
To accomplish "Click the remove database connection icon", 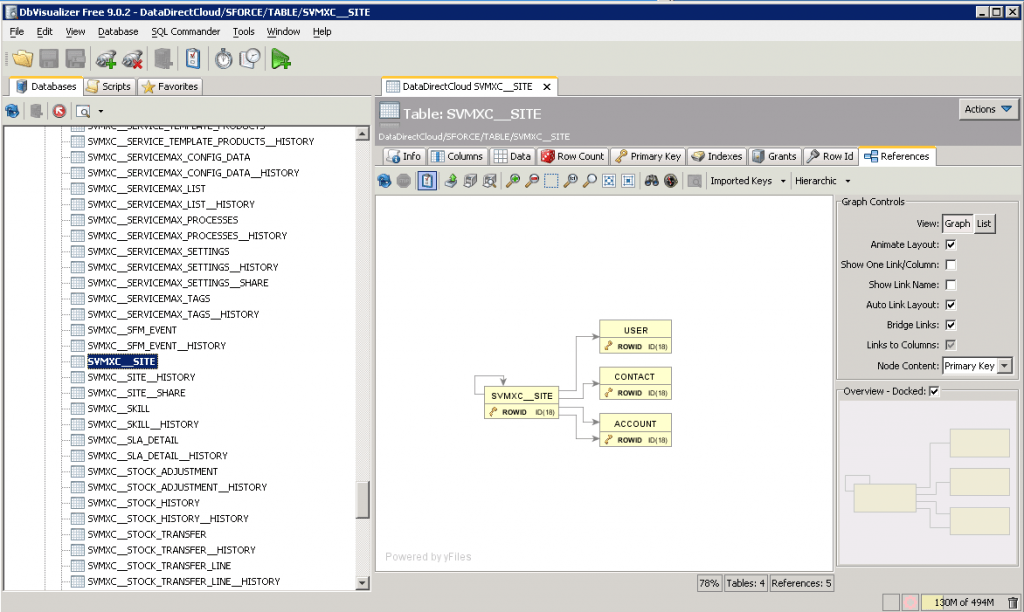I will pos(132,59).
